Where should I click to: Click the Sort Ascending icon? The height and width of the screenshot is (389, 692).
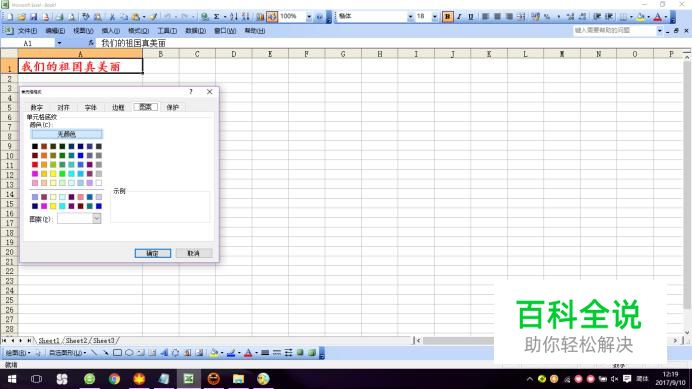click(x=233, y=17)
